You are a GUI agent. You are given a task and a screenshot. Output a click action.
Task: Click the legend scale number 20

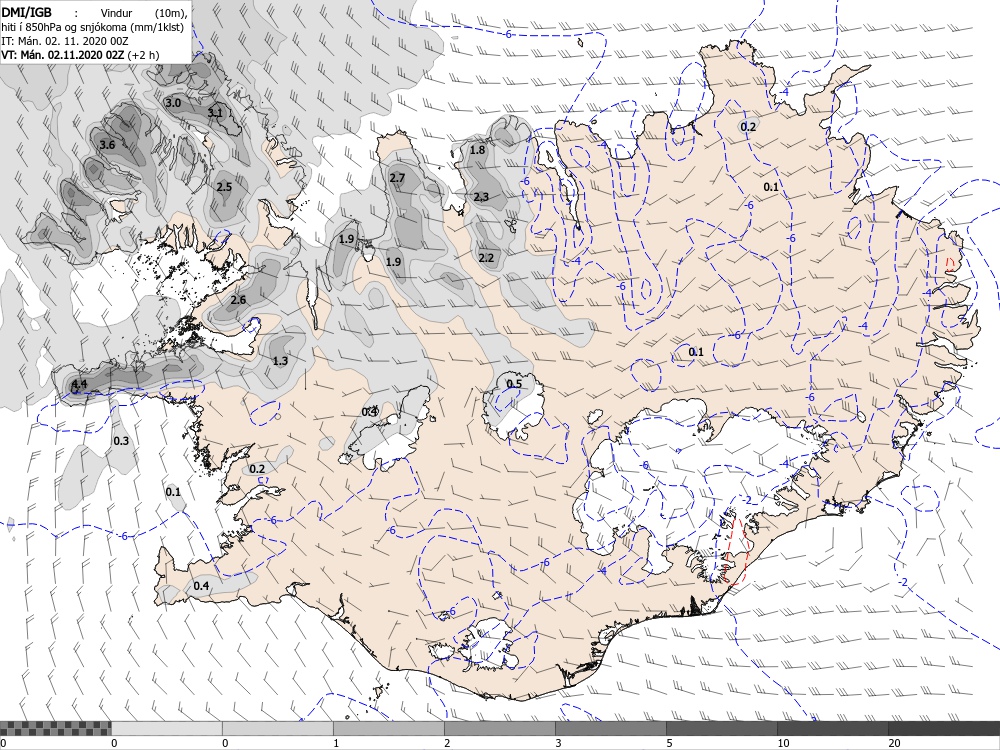(894, 743)
